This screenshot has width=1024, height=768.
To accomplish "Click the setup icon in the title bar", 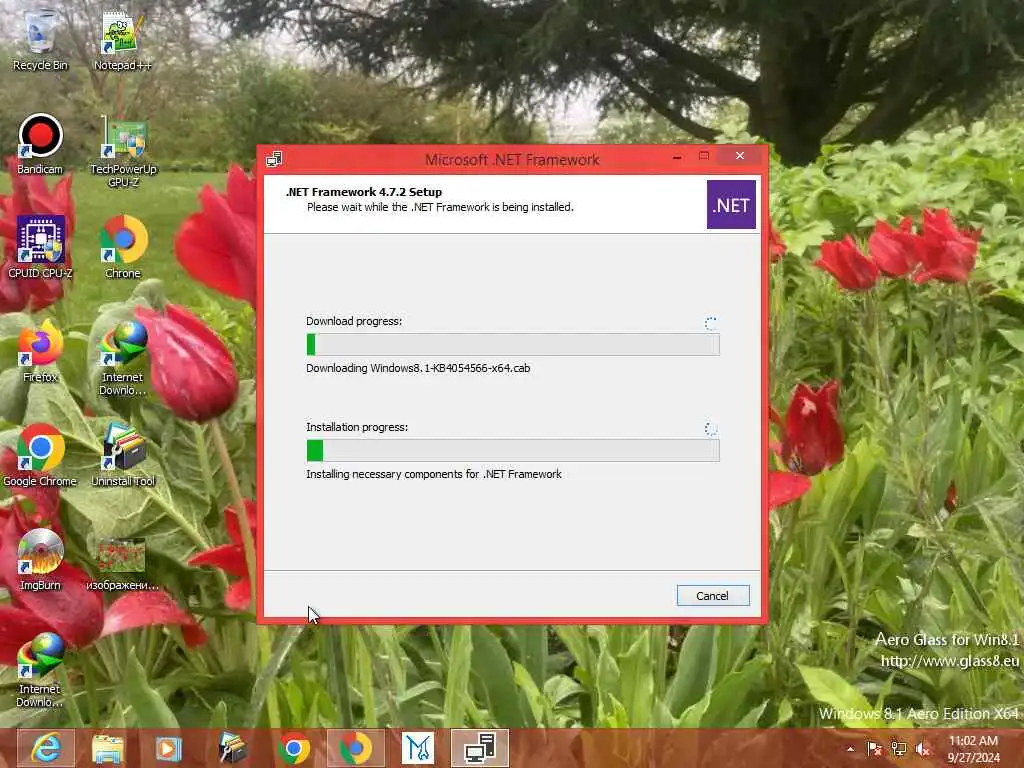I will point(274,159).
